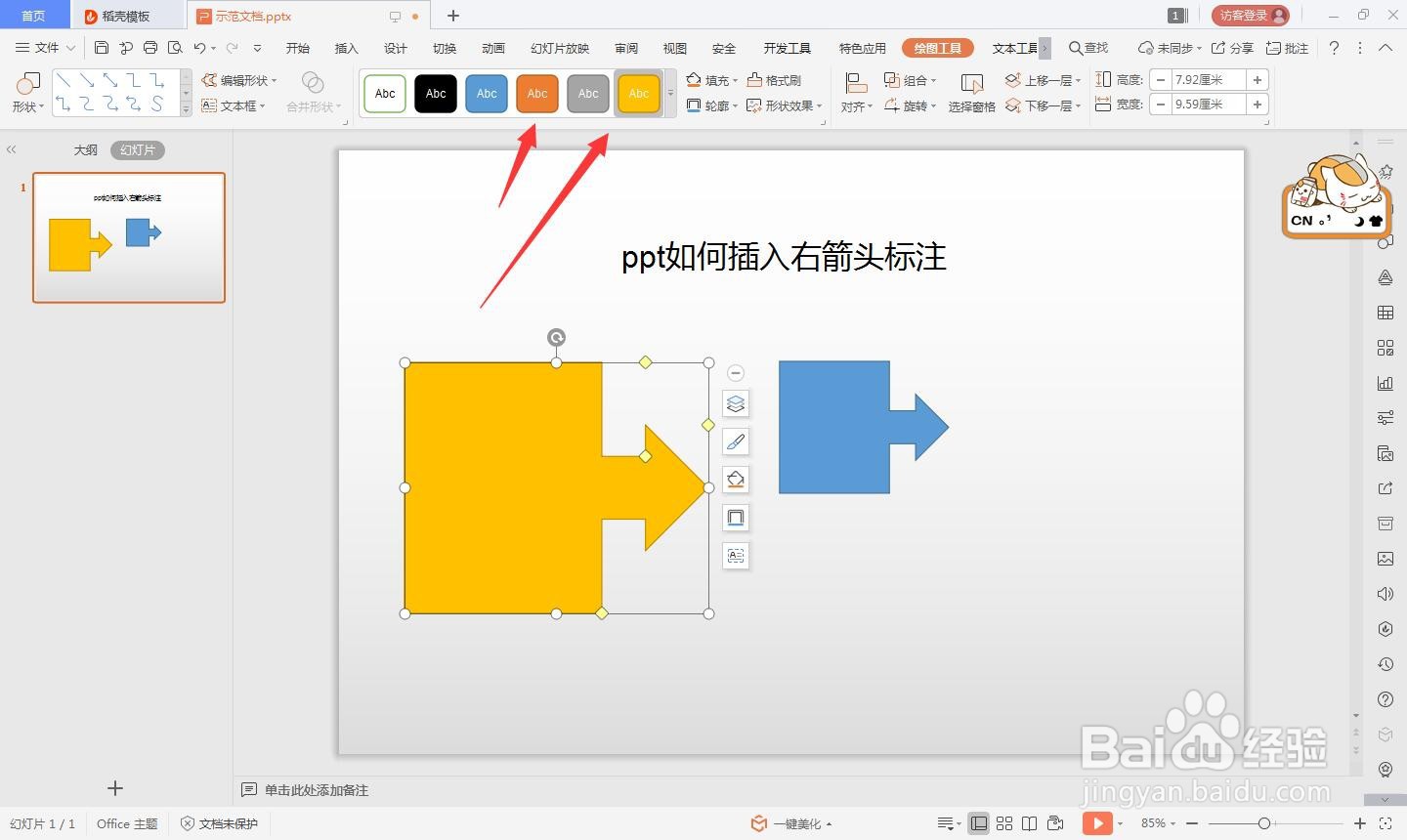
Task: Click the brush style icon in floating shape toolbar
Action: pyautogui.click(x=736, y=441)
